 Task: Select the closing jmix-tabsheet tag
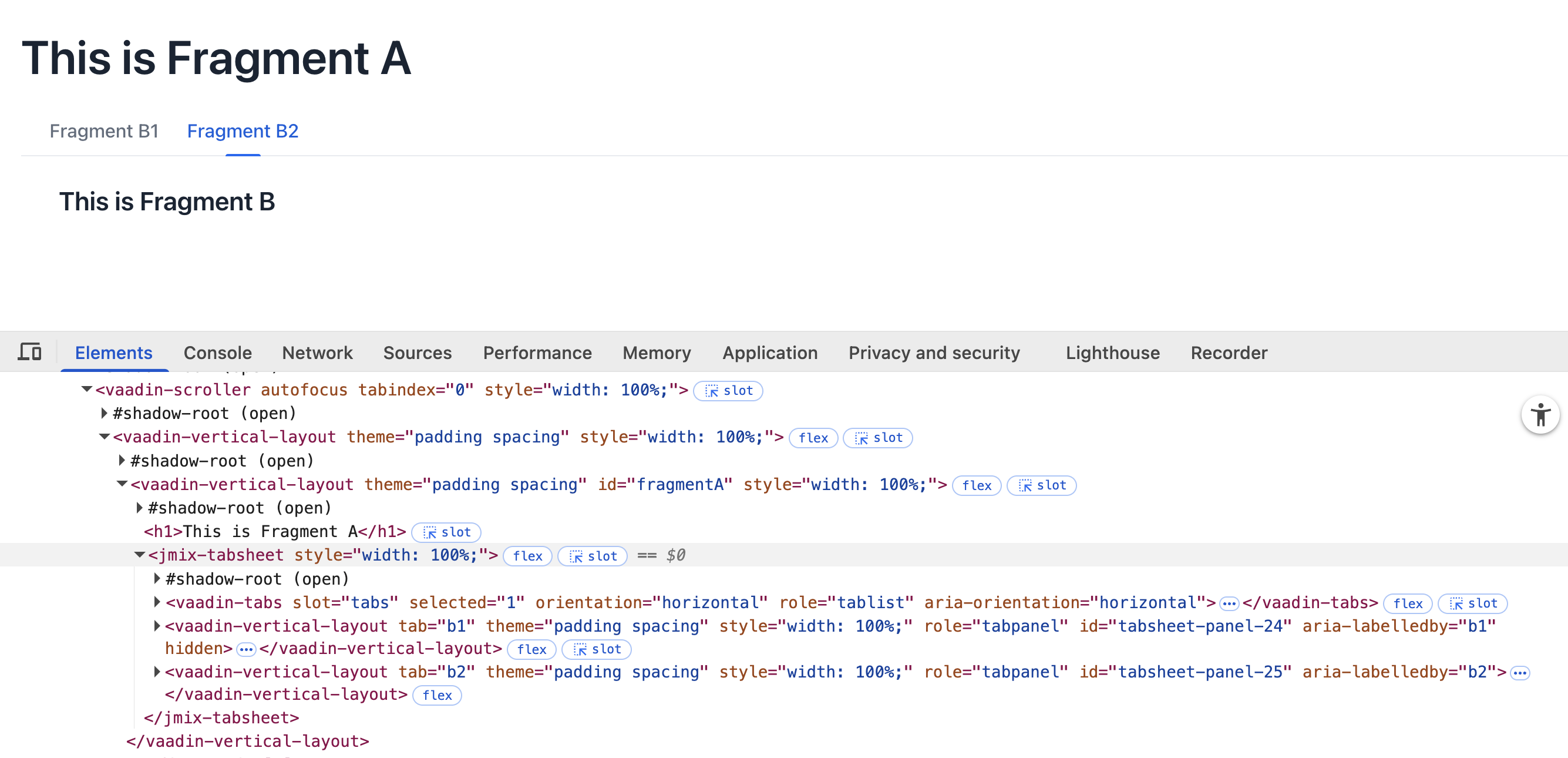click(221, 718)
